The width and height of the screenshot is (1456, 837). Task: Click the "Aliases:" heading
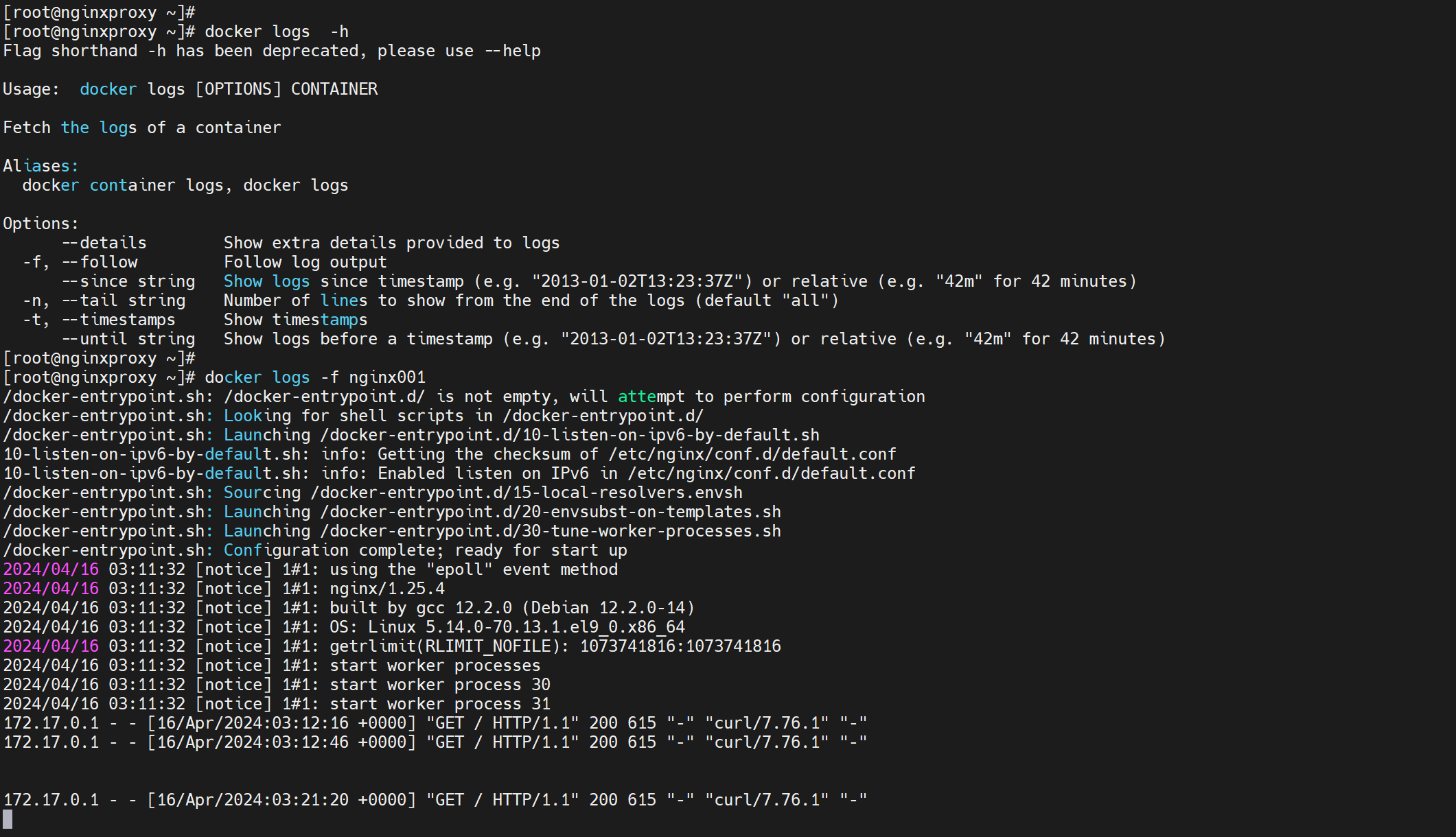(41, 167)
